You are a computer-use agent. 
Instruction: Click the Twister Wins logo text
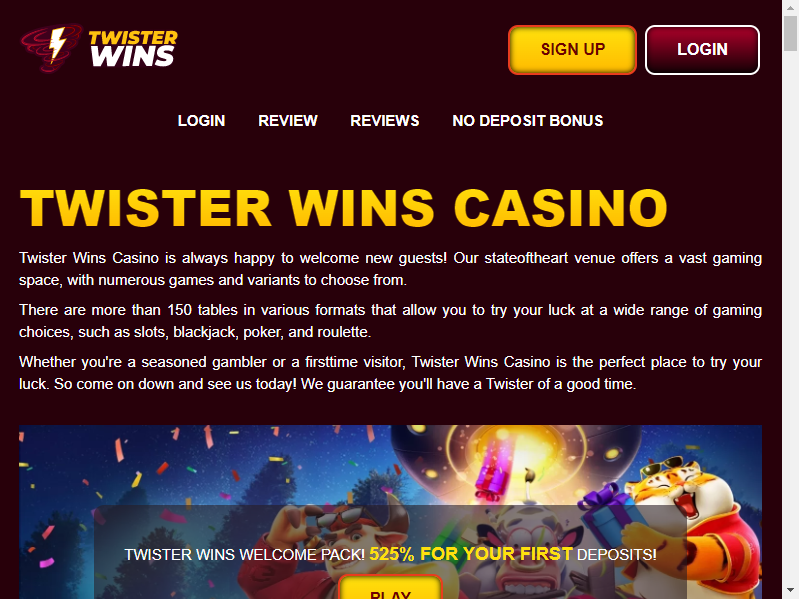tap(133, 49)
